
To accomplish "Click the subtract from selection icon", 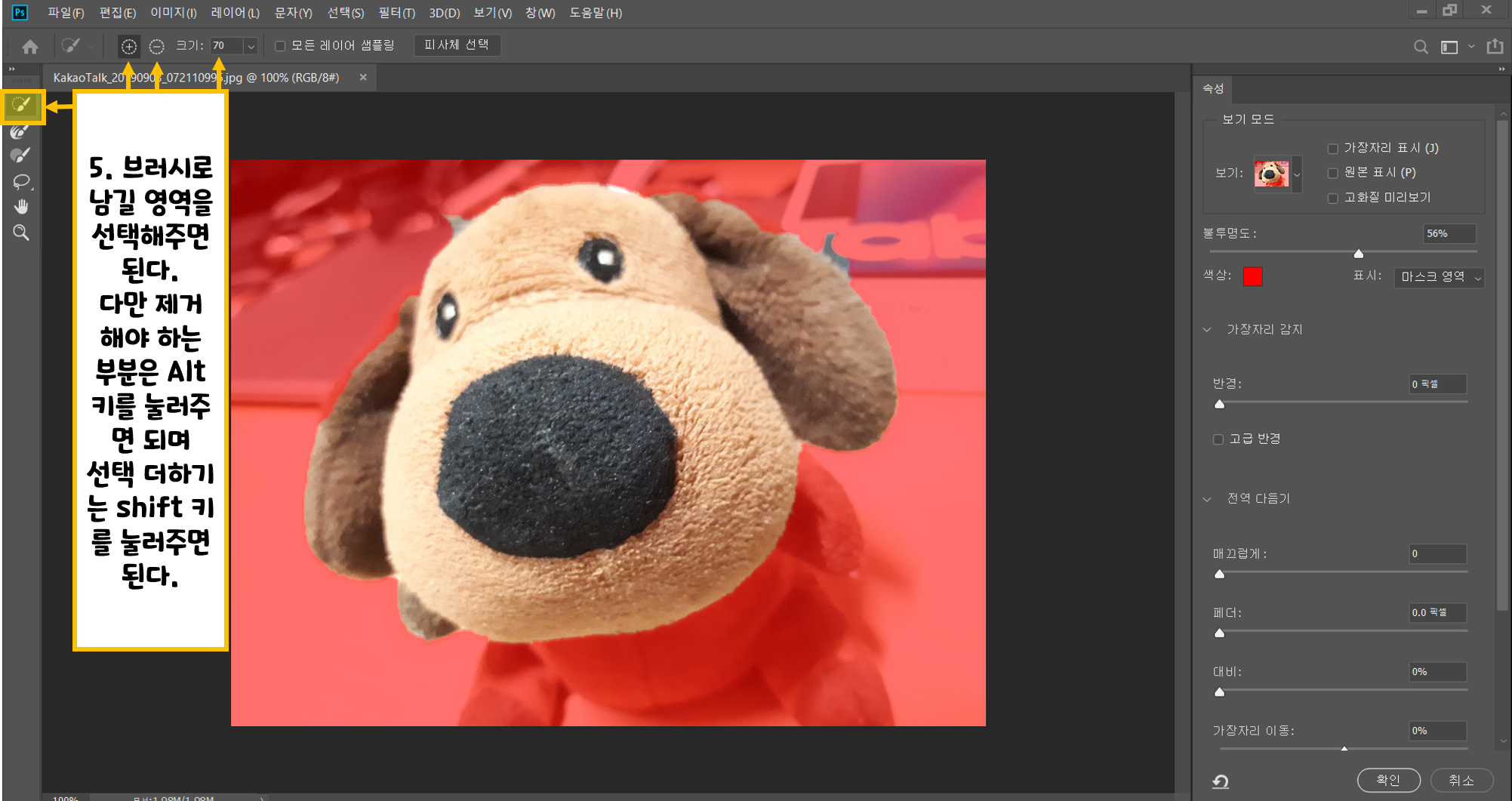I will coord(156,47).
